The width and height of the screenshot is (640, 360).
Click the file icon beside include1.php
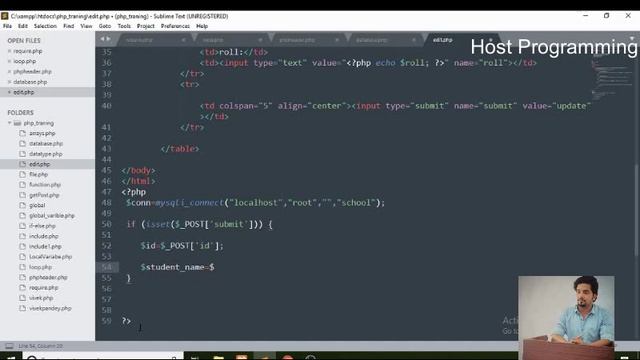pos(22,247)
